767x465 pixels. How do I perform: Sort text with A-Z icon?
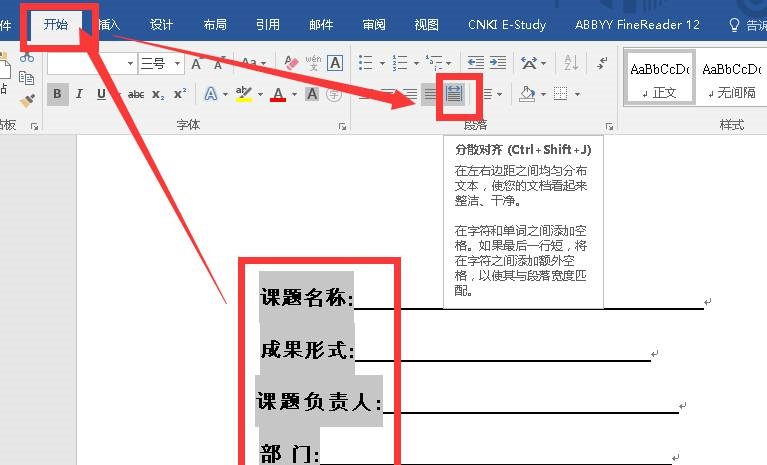(x=571, y=63)
